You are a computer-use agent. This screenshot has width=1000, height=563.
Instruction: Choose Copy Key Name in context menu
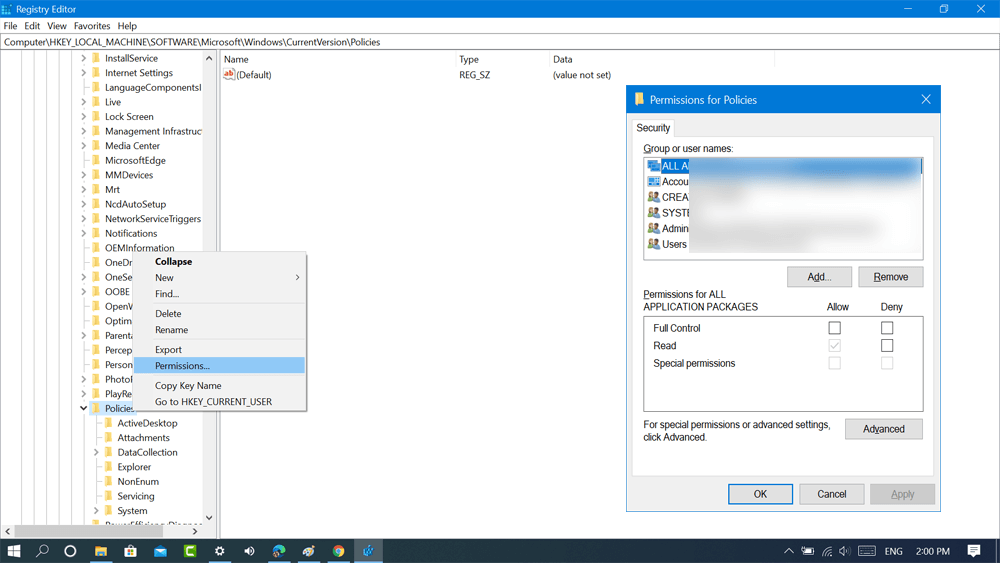click(220, 385)
